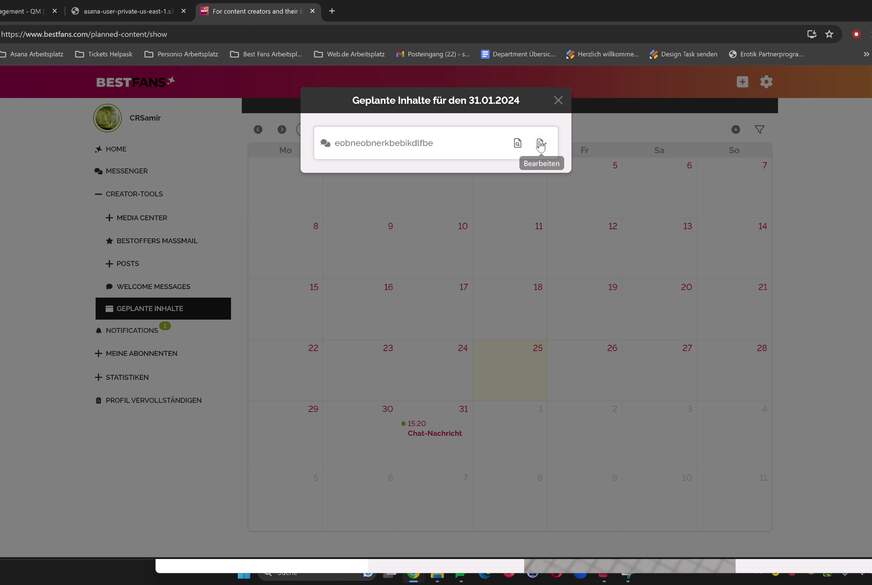
Task: Expand the Meine Abonnenten section
Action: pyautogui.click(x=98, y=353)
